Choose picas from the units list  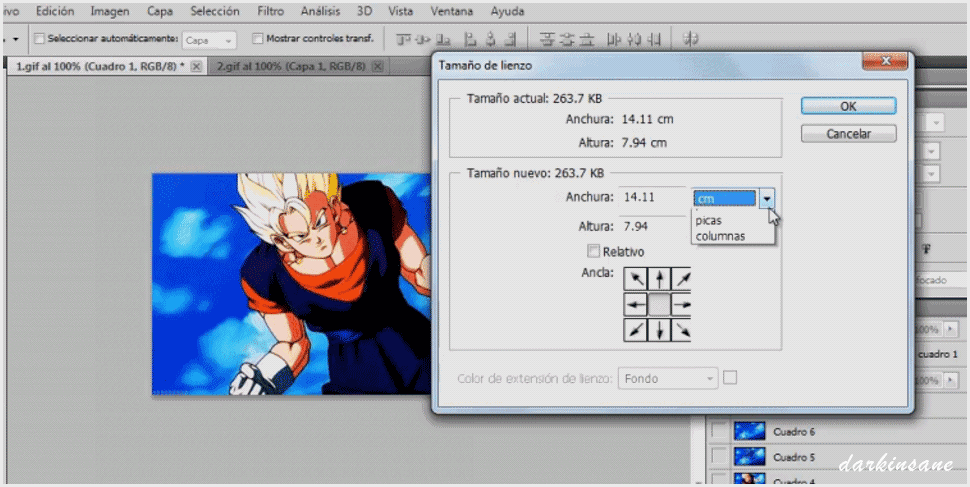709,220
